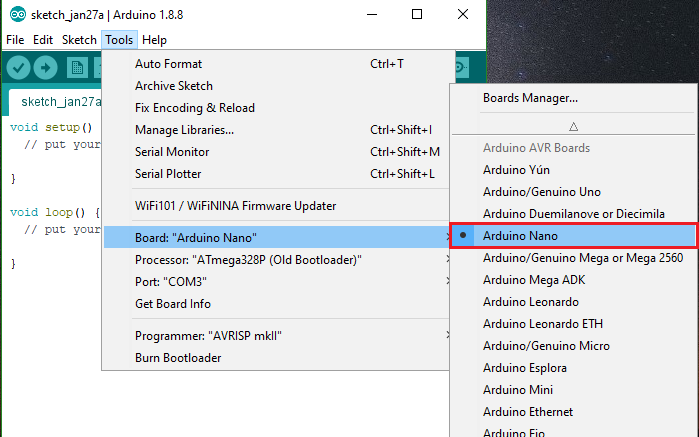Close the Arduino window
699x437 pixels.
pos(463,14)
